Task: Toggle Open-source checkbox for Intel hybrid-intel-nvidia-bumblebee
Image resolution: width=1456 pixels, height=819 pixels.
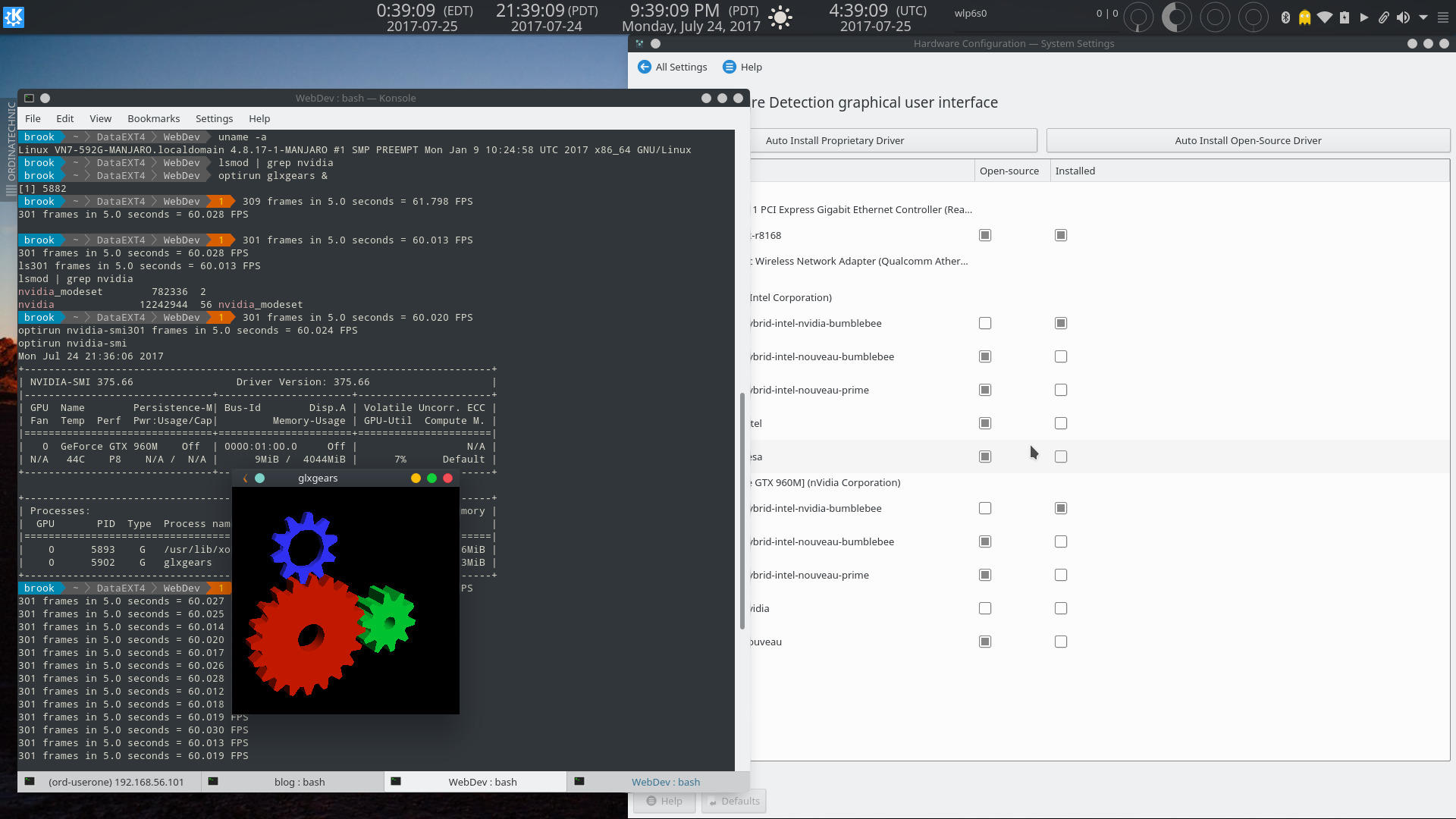Action: (x=985, y=323)
